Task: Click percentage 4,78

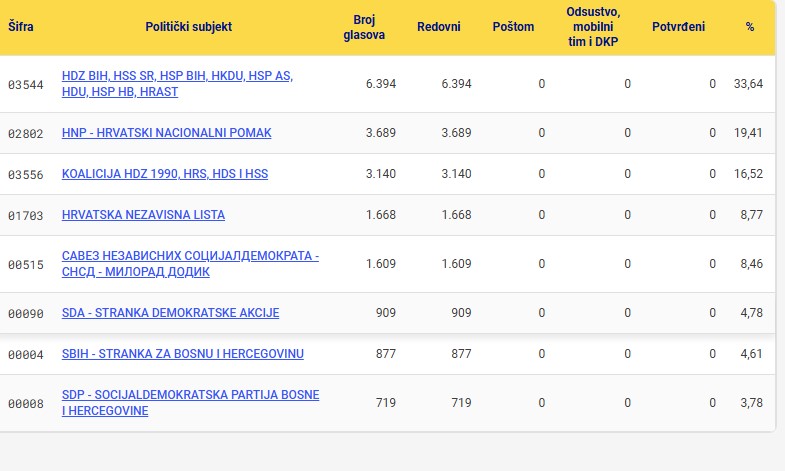Action: 751,313
